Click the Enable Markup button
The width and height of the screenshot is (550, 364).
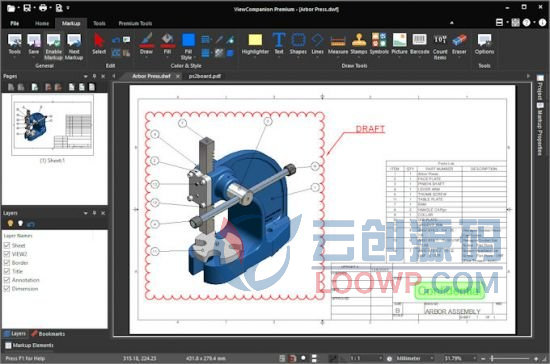click(x=54, y=47)
